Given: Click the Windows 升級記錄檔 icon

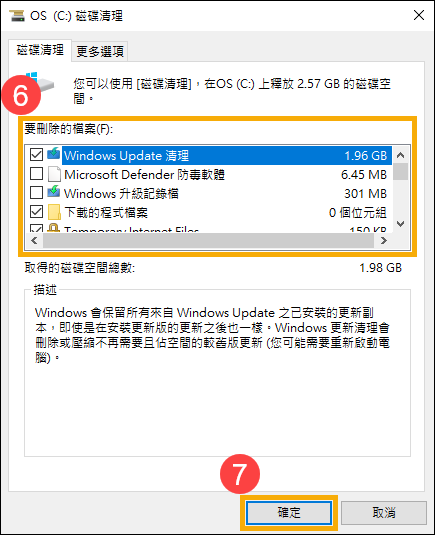Looking at the screenshot, I should point(54,192).
